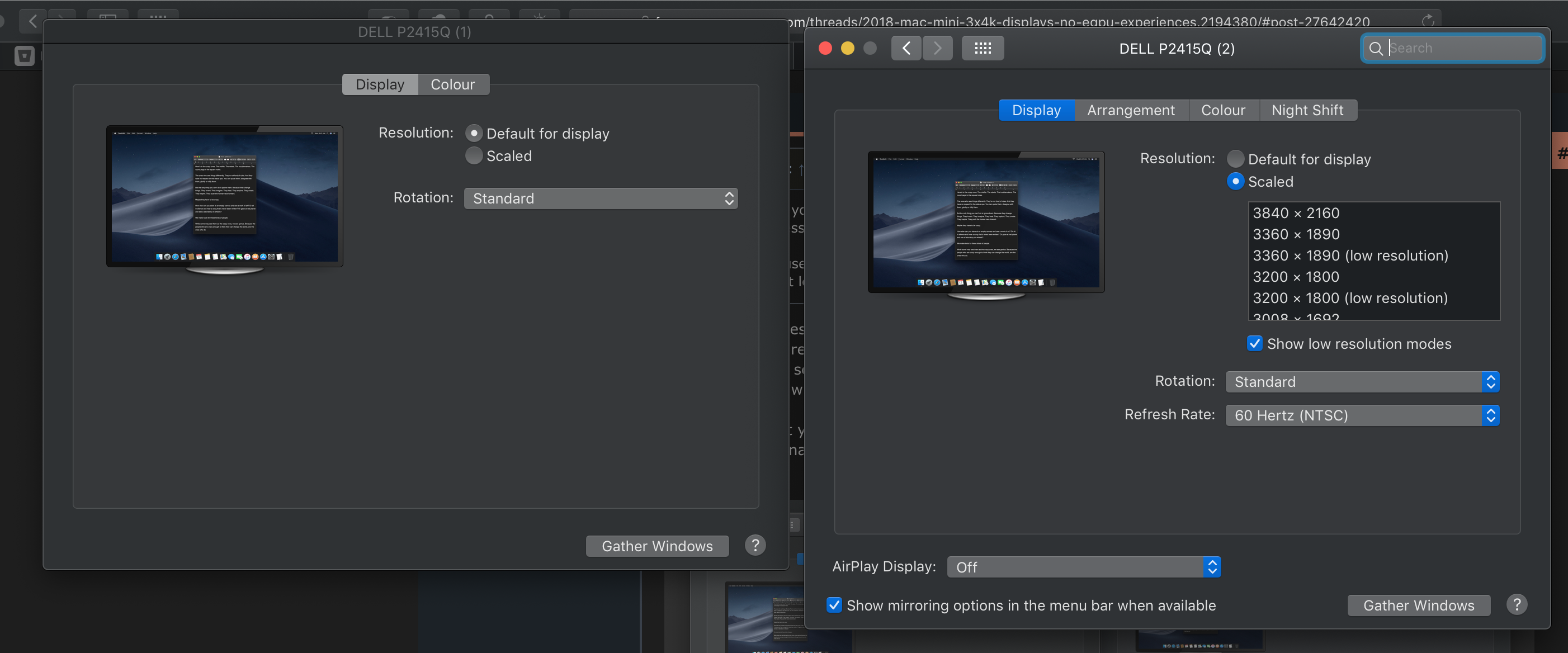Open the Arrangement tab
Viewport: 1568px width, 653px height.
tap(1131, 110)
